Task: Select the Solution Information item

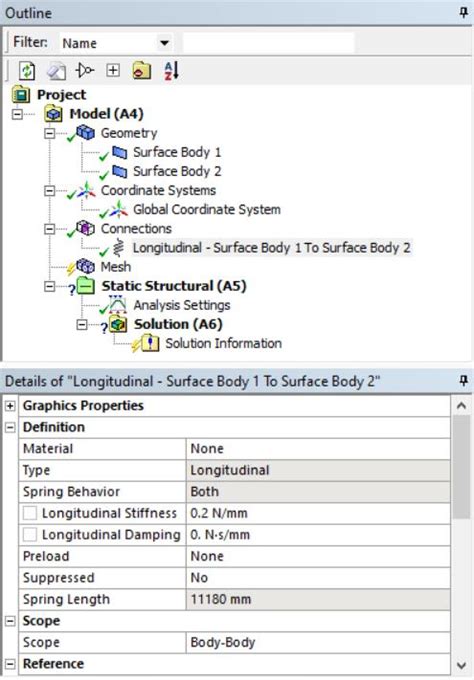Action: (223, 343)
